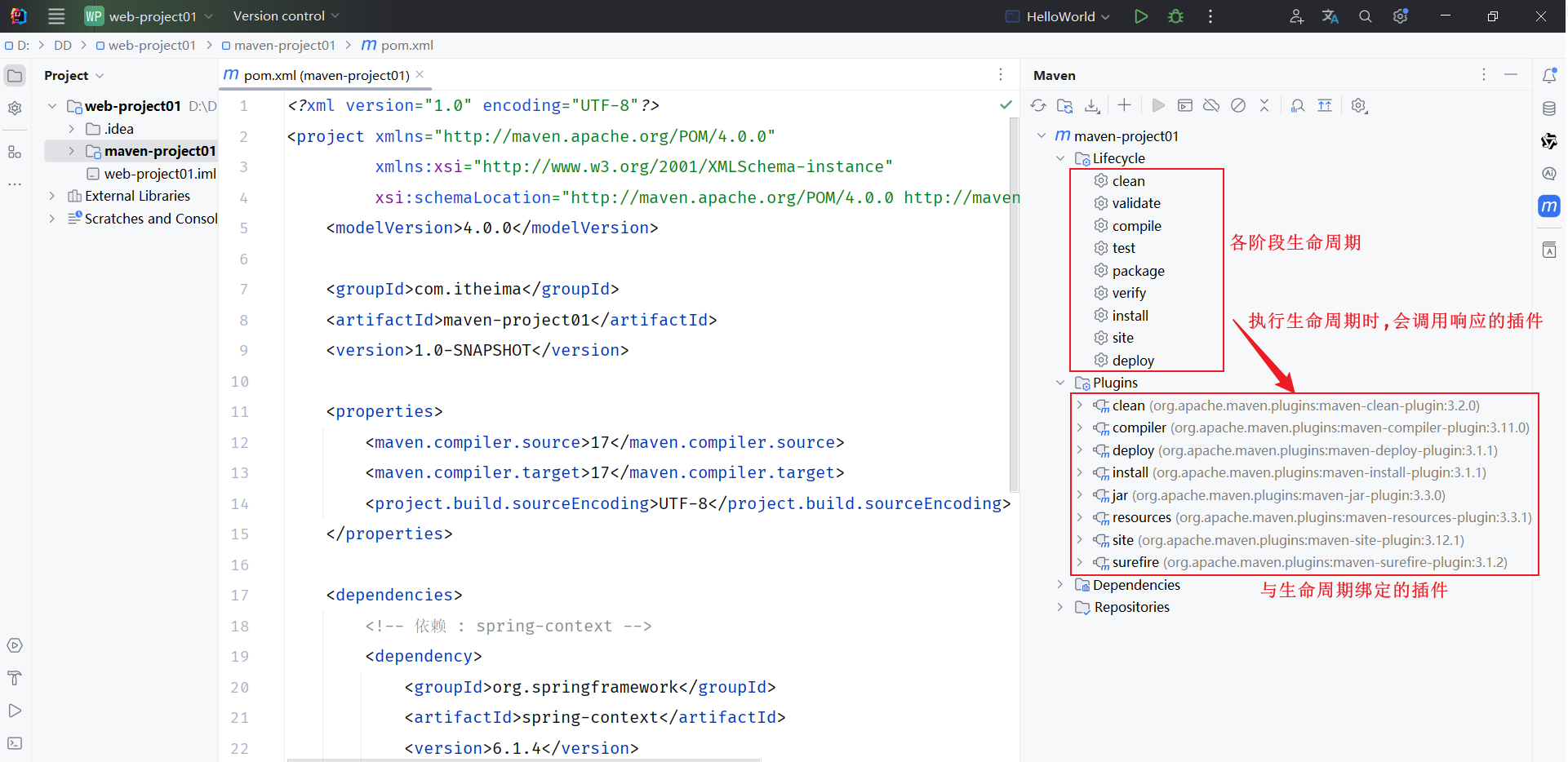Expand the surefire plugin entry
The height and width of the screenshot is (762, 1568).
coord(1079,562)
